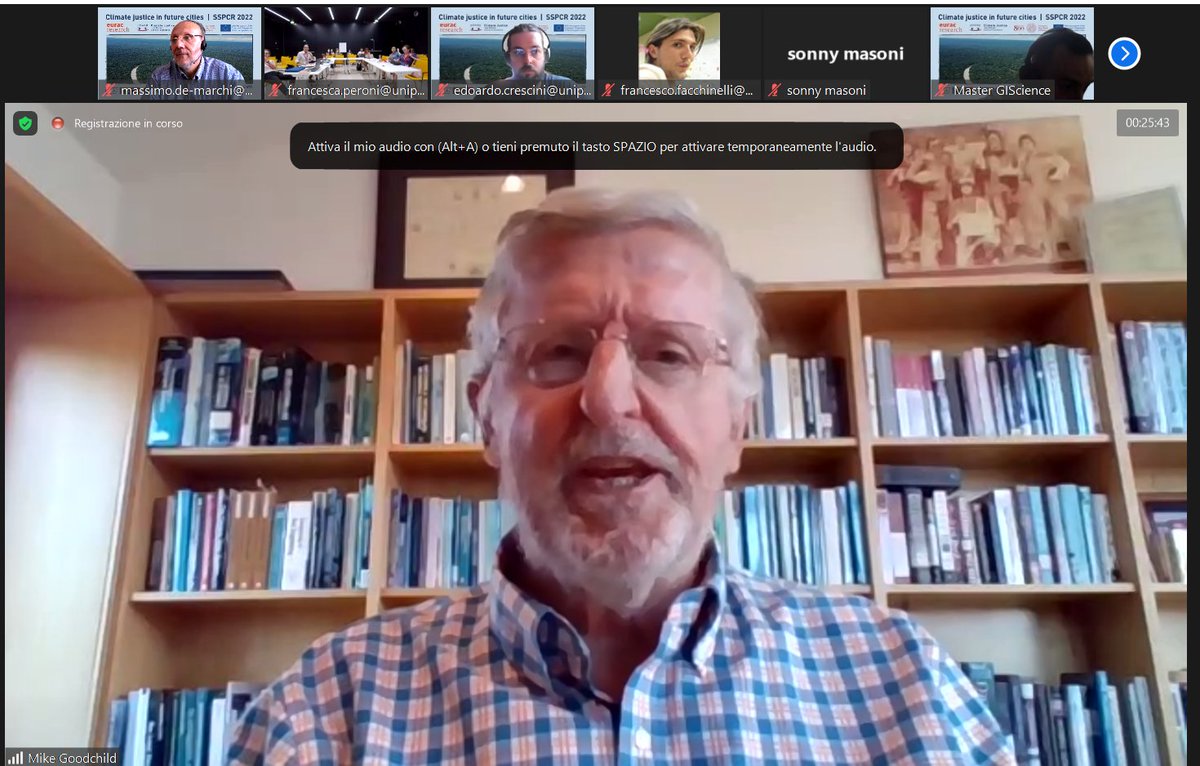This screenshot has width=1200, height=766.
Task: Click muted mic icon of francesca.peroni
Action: (x=274, y=91)
